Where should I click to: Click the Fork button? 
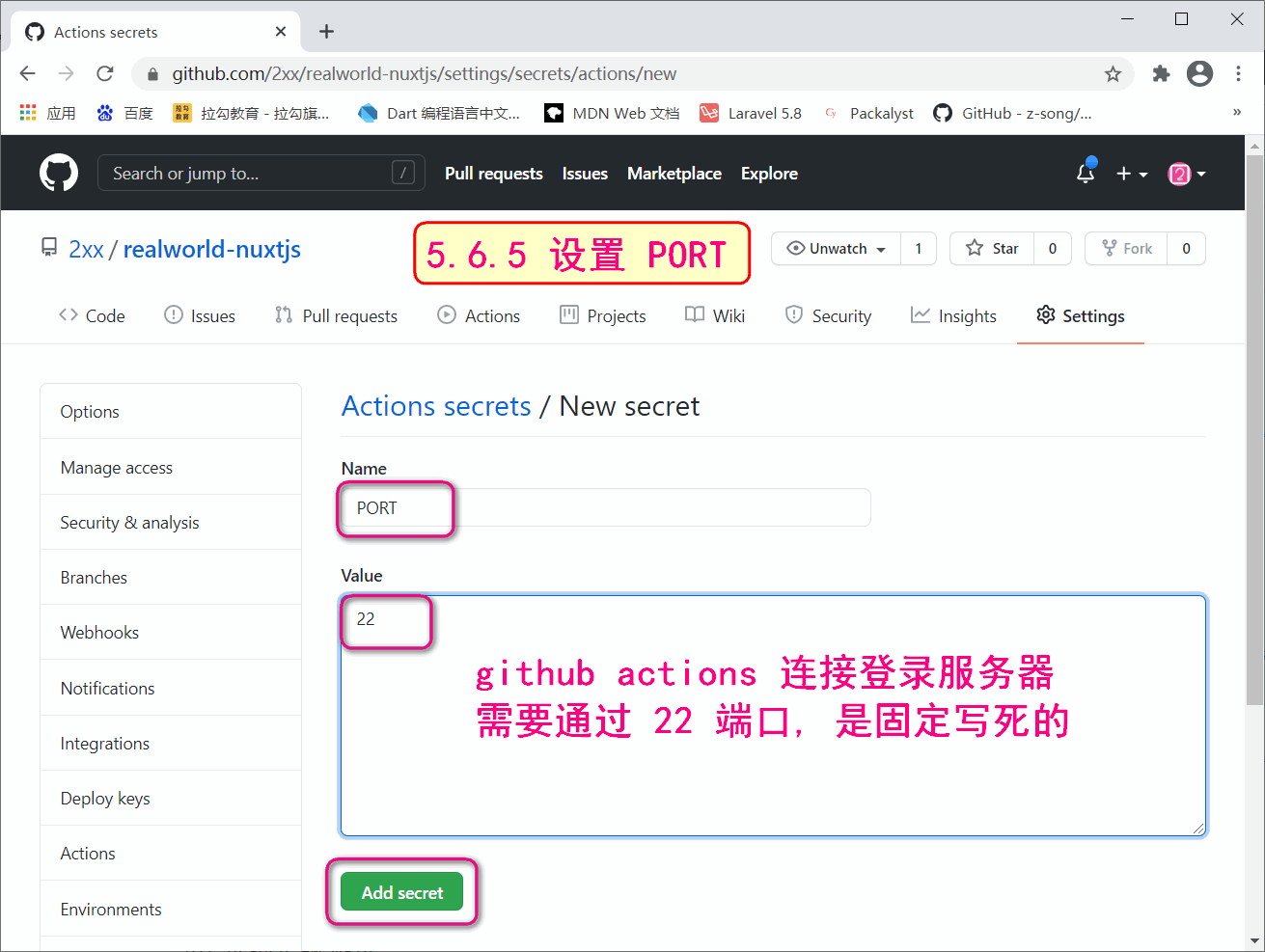(x=1126, y=249)
